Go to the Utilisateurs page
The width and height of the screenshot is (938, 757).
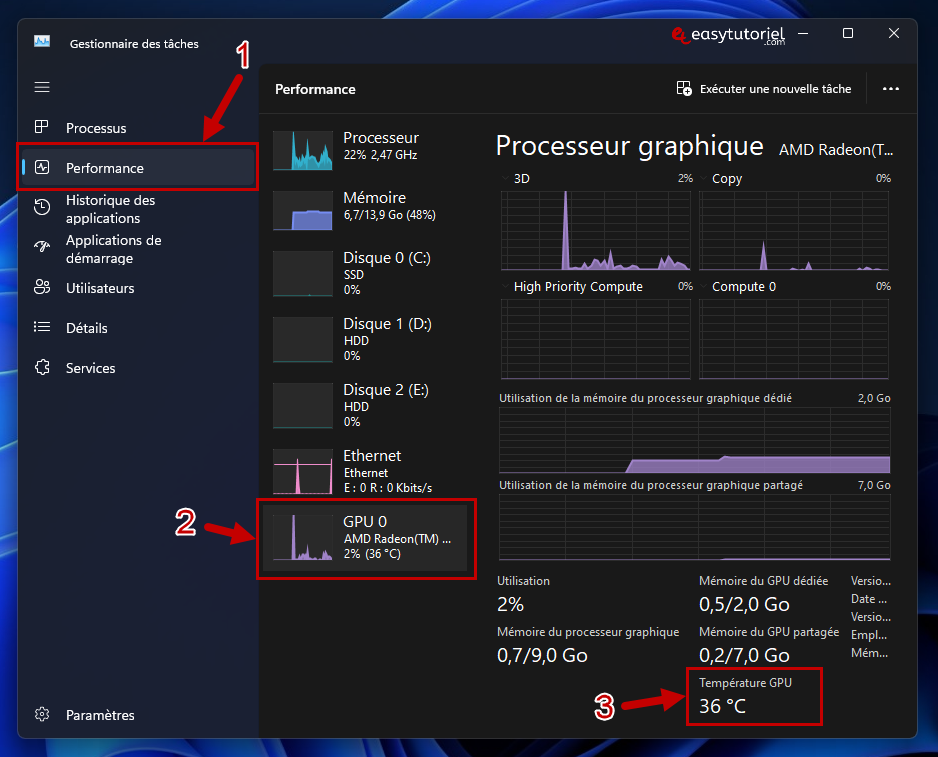point(138,288)
